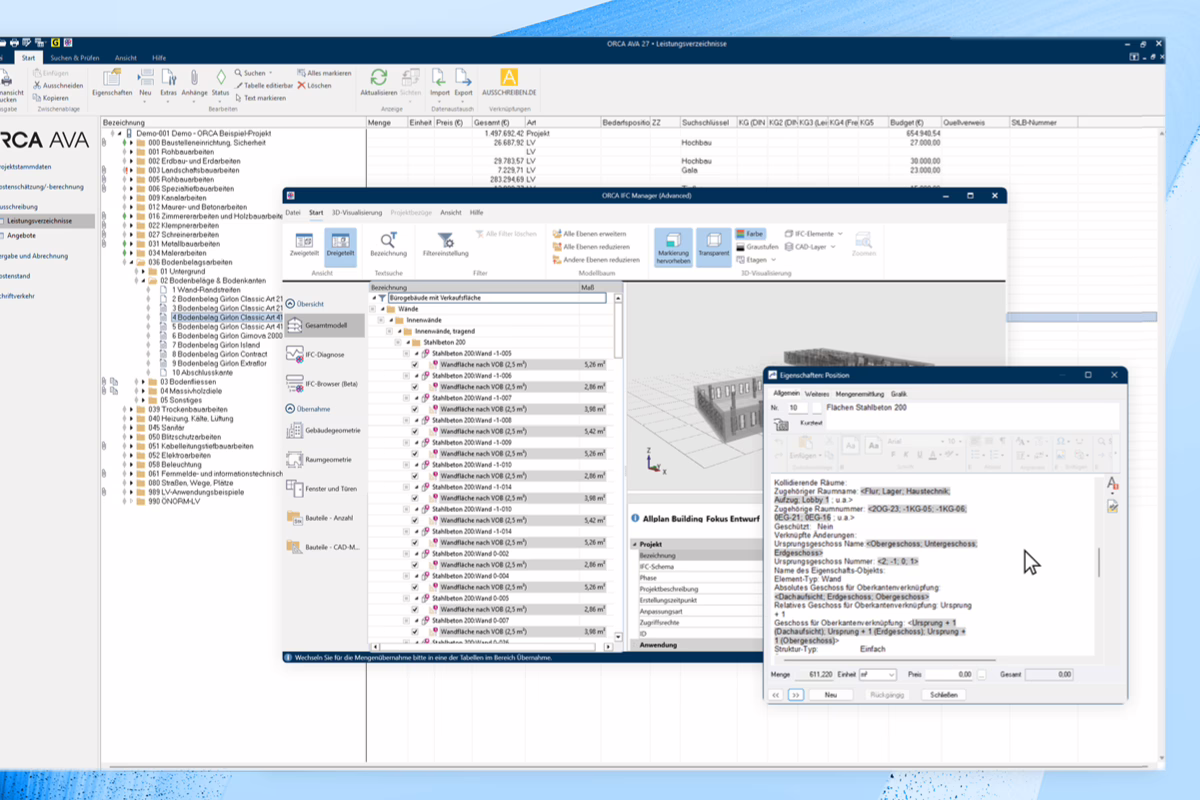Image resolution: width=1200 pixels, height=800 pixels.
Task: Open the 3D-Visualisierung ribbon tab
Action: (x=357, y=213)
